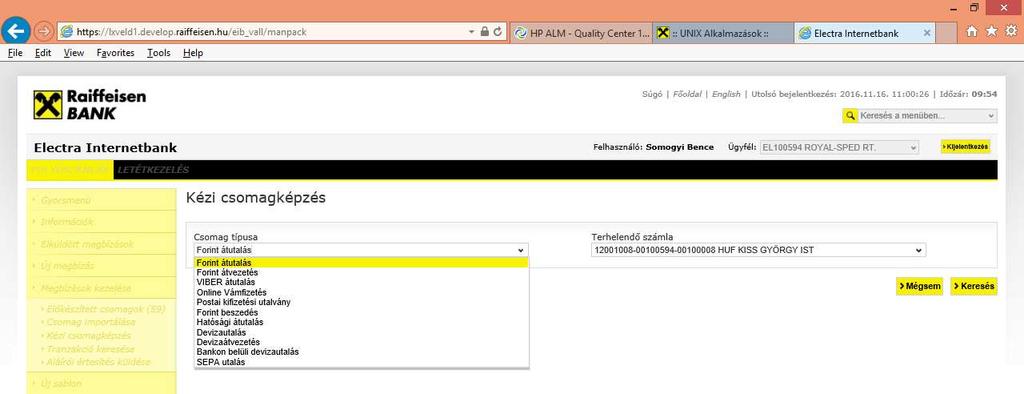Click the refresh icon in address bar
The width and height of the screenshot is (1024, 394).
click(498, 31)
